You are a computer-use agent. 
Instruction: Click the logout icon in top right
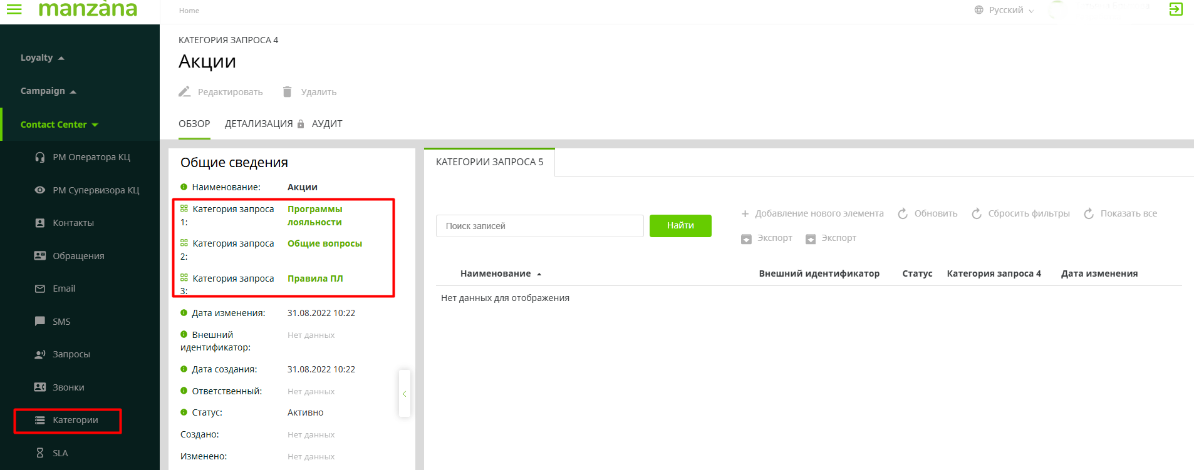pos(1175,9)
